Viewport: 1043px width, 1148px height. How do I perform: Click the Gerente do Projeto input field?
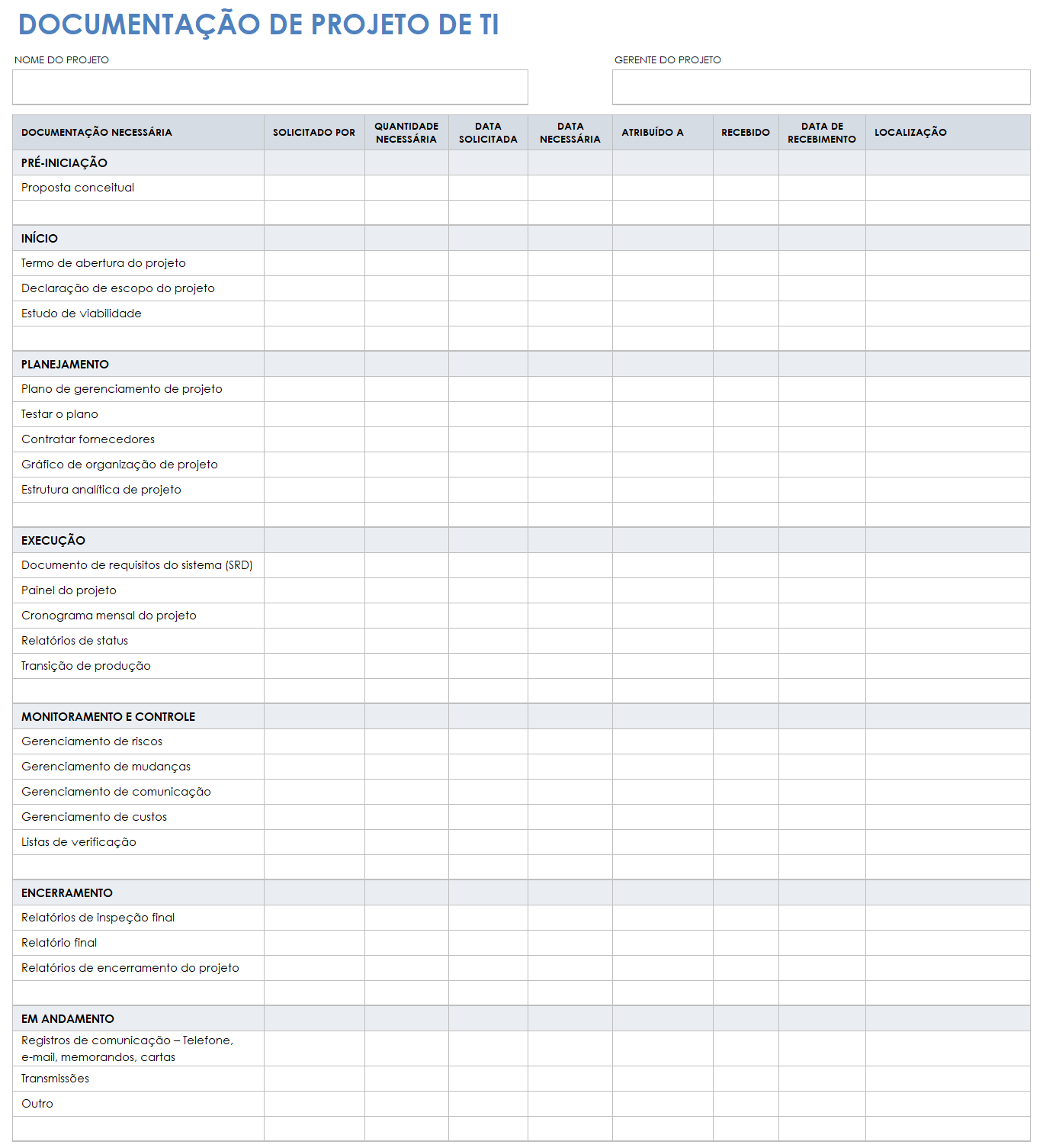click(821, 87)
